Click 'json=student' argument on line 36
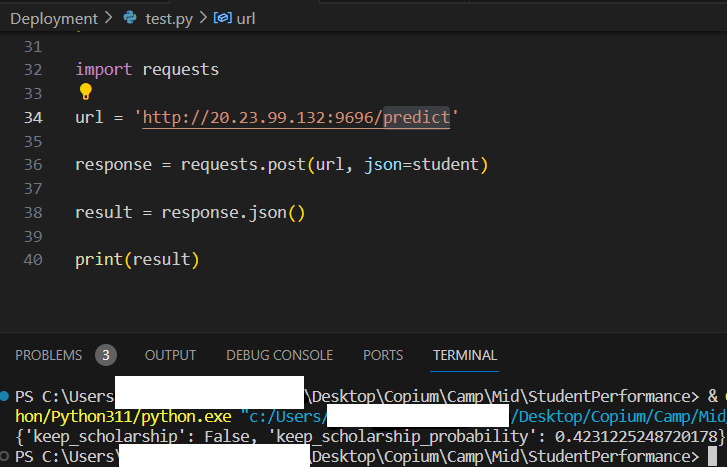Image resolution: width=727 pixels, height=467 pixels. (421, 165)
